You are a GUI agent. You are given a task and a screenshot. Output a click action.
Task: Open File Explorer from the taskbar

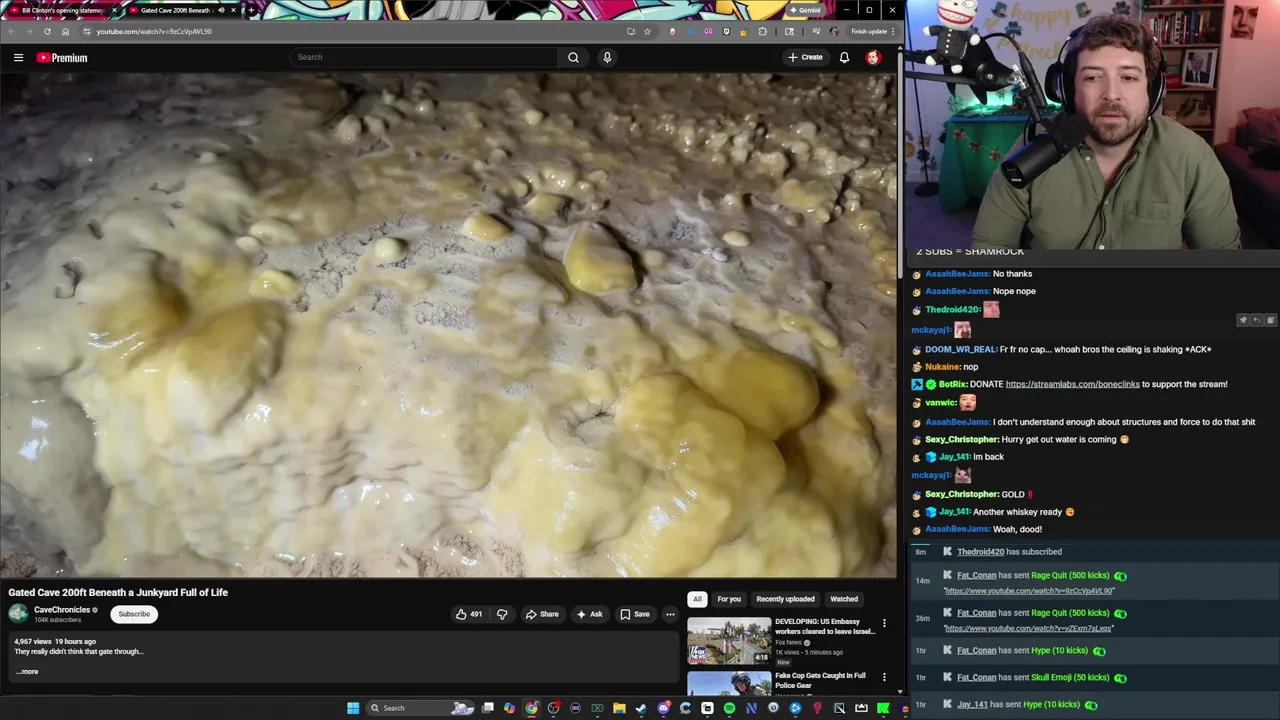click(619, 708)
